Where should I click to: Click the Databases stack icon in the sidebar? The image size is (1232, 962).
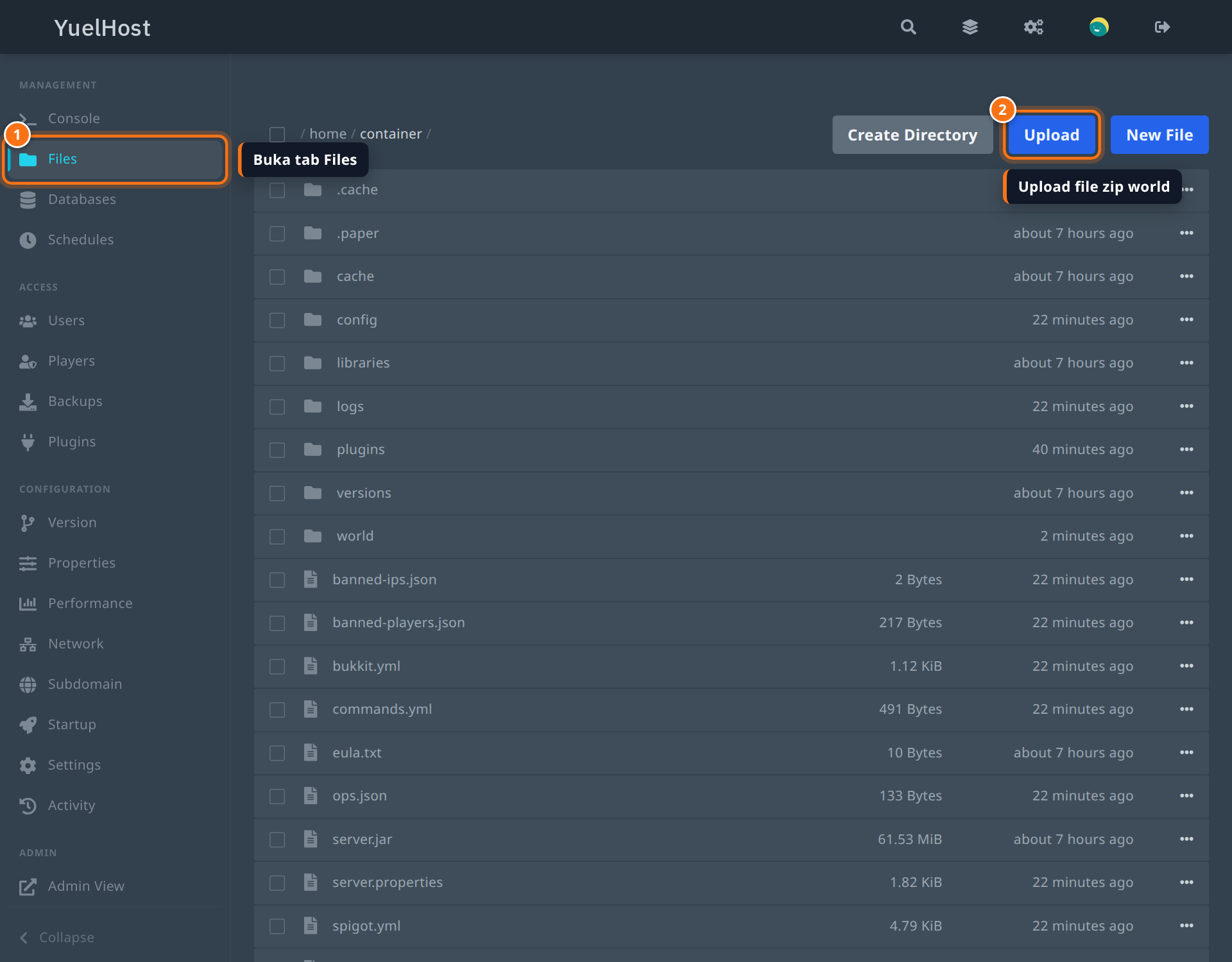tap(28, 199)
